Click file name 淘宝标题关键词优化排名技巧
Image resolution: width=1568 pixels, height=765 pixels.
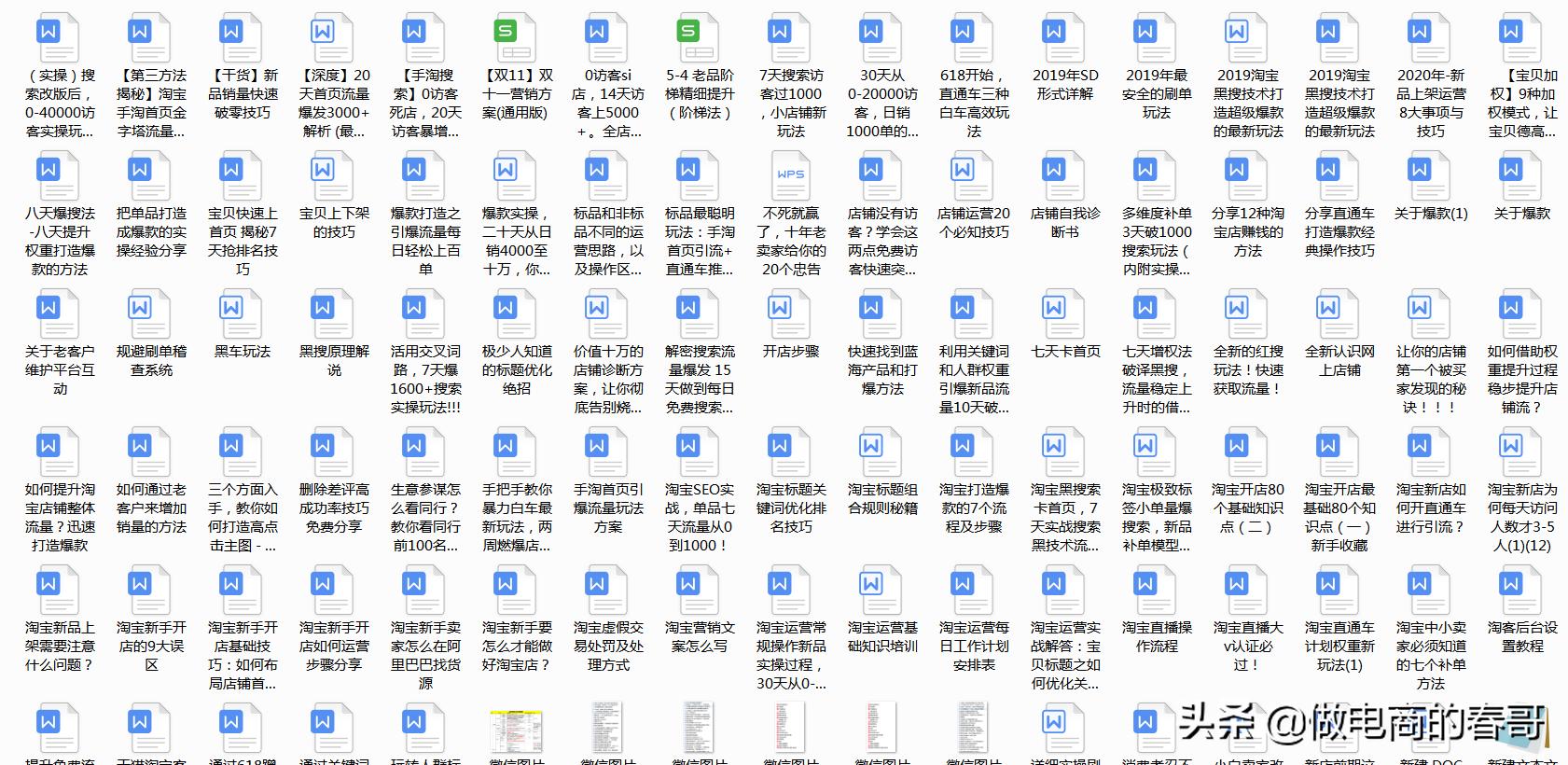[791, 508]
